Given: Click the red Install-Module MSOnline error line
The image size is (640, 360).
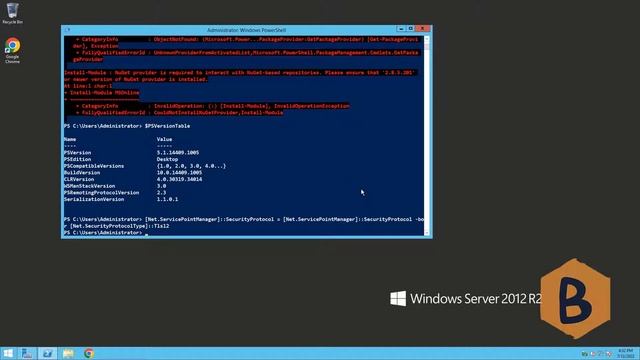Looking at the screenshot, I should pos(102,93).
